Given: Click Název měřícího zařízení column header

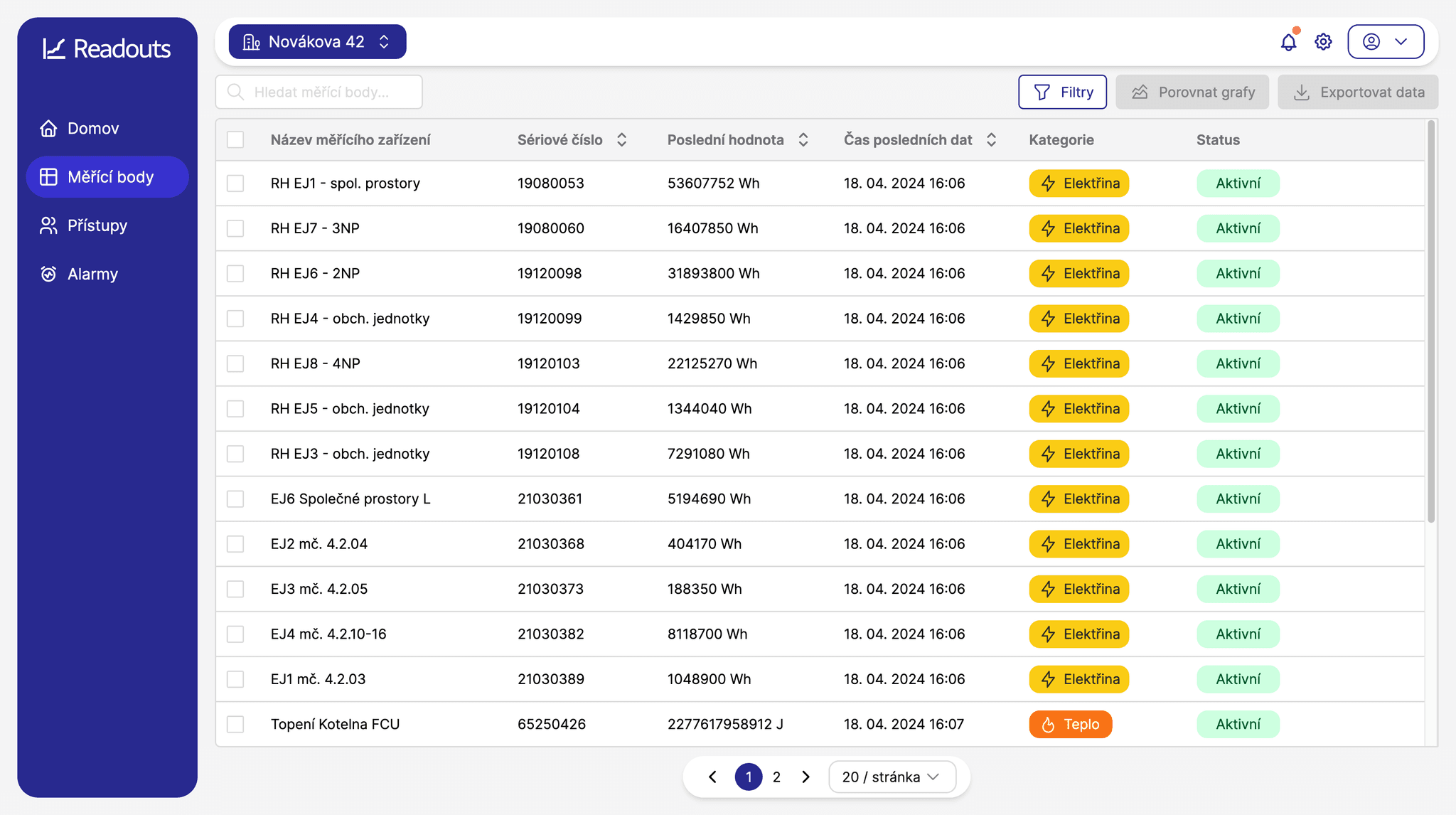Looking at the screenshot, I should point(350,140).
